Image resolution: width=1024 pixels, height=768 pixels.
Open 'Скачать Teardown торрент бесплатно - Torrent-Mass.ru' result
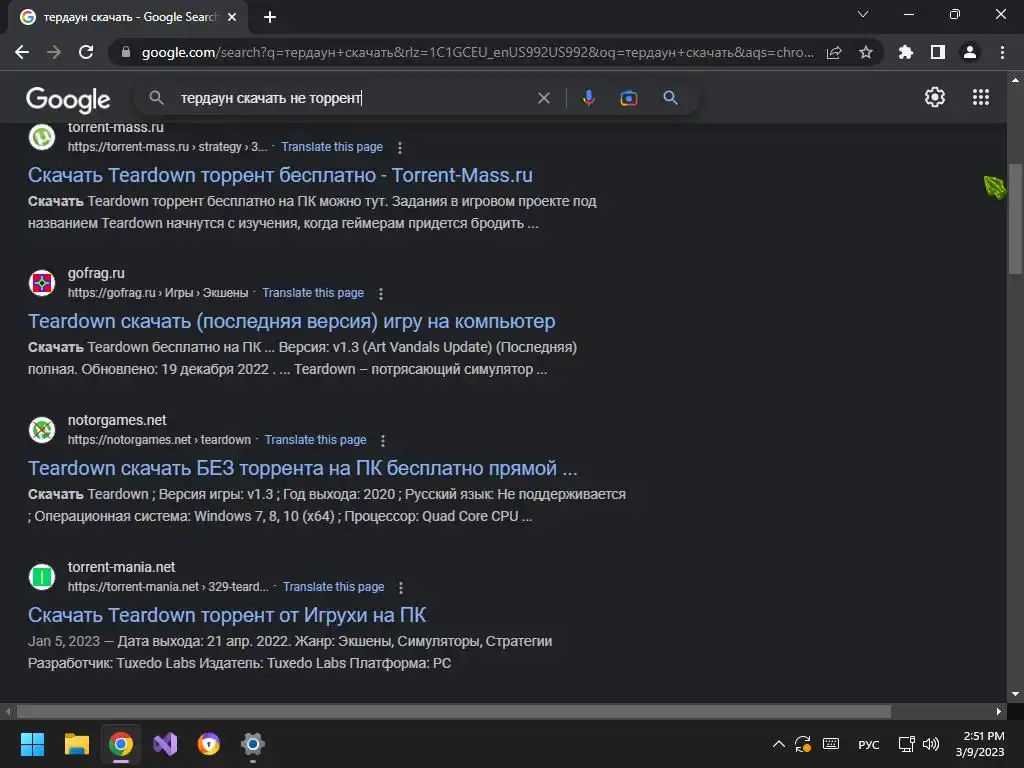coord(280,175)
